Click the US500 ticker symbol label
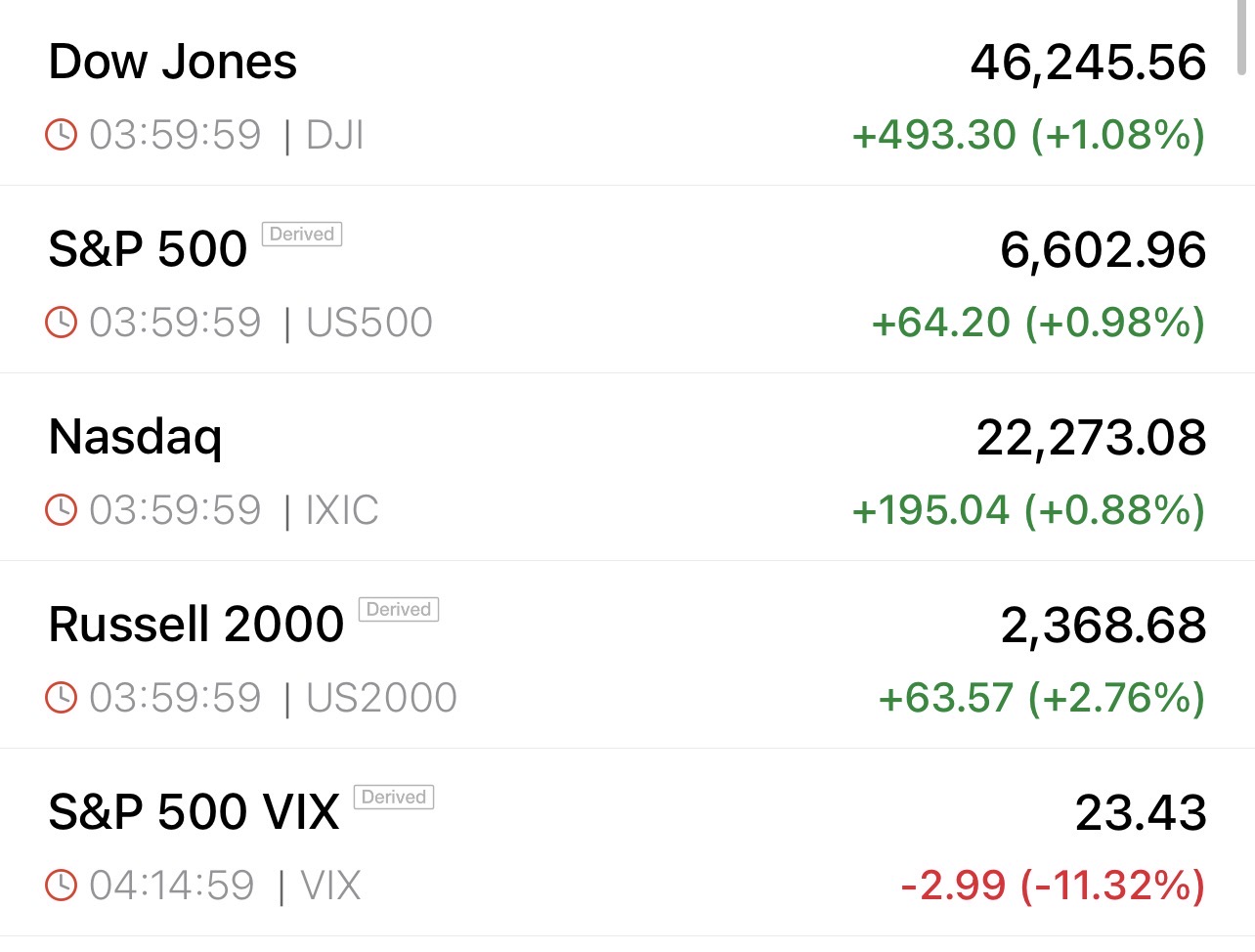This screenshot has width=1255, height=952. click(369, 323)
